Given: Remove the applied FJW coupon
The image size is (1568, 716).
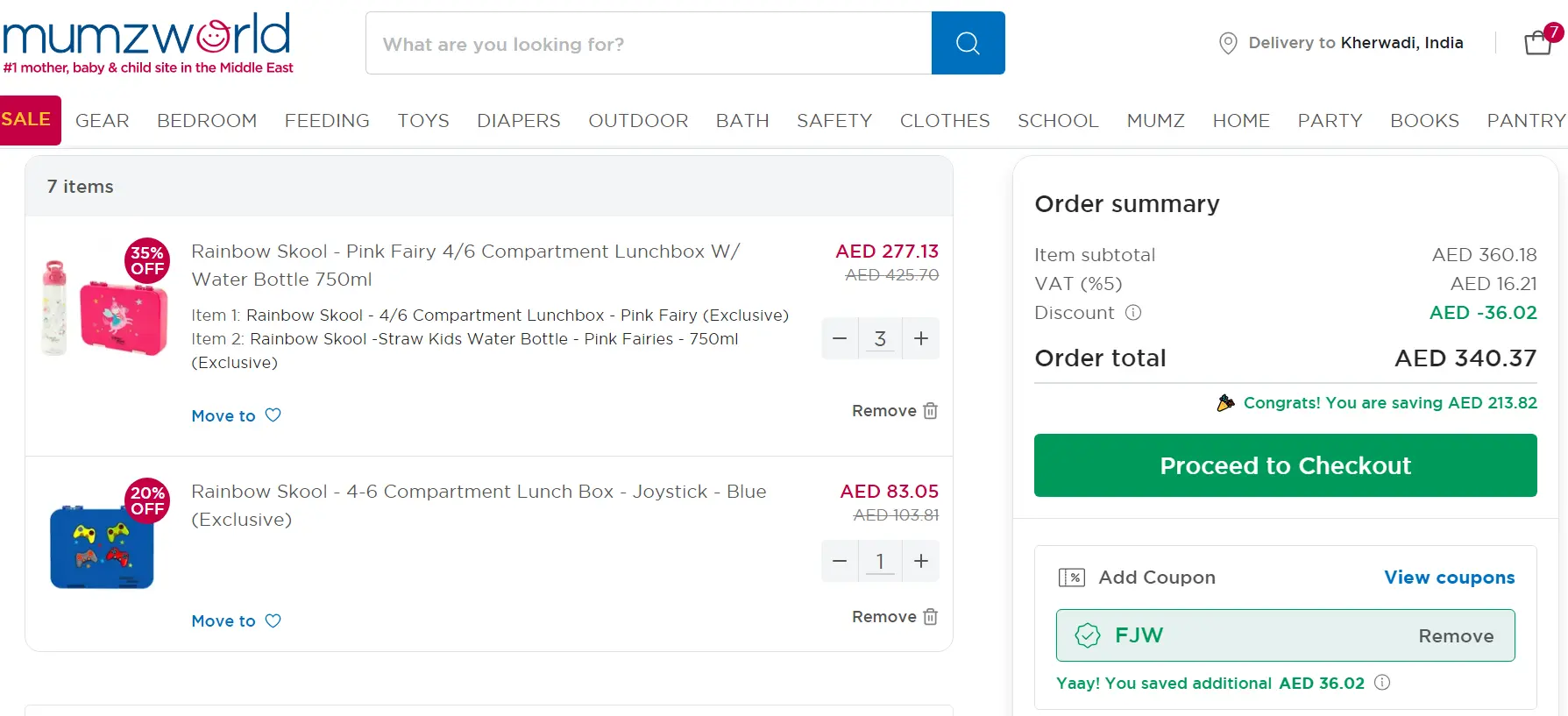Looking at the screenshot, I should 1456,636.
